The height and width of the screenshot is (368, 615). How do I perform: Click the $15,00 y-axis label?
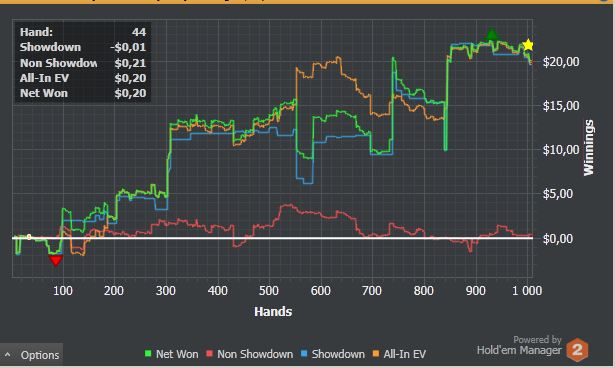pyautogui.click(x=561, y=106)
